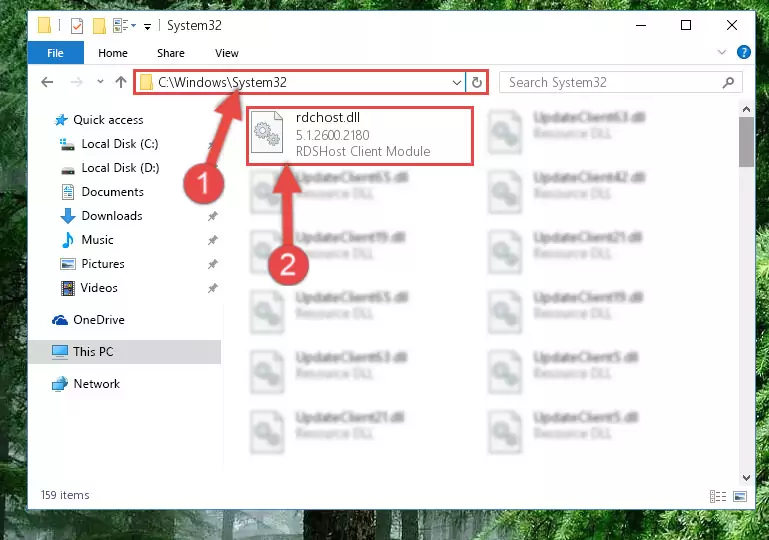
Task: Open the Share ribbon tab
Action: 171,53
